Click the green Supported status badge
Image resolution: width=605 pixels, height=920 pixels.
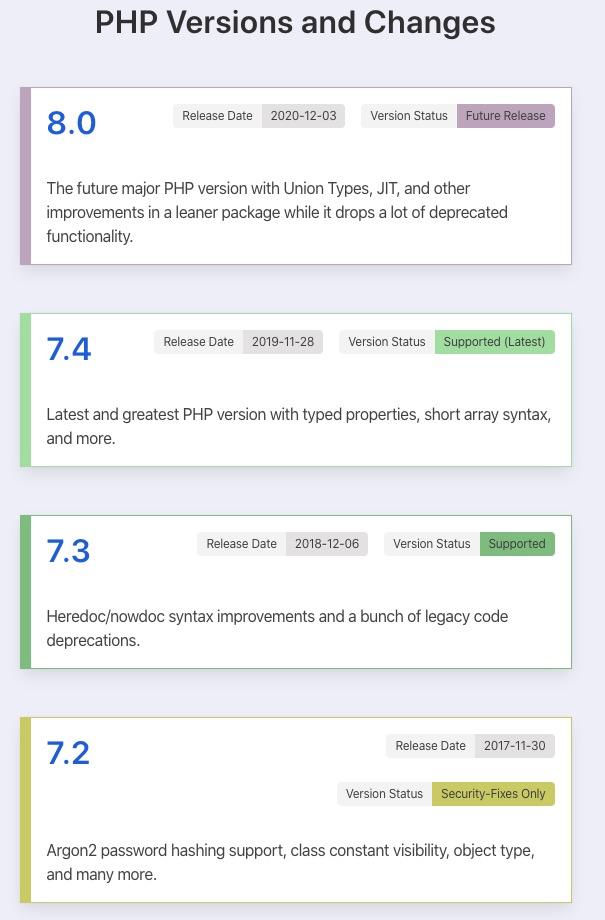[x=517, y=544]
